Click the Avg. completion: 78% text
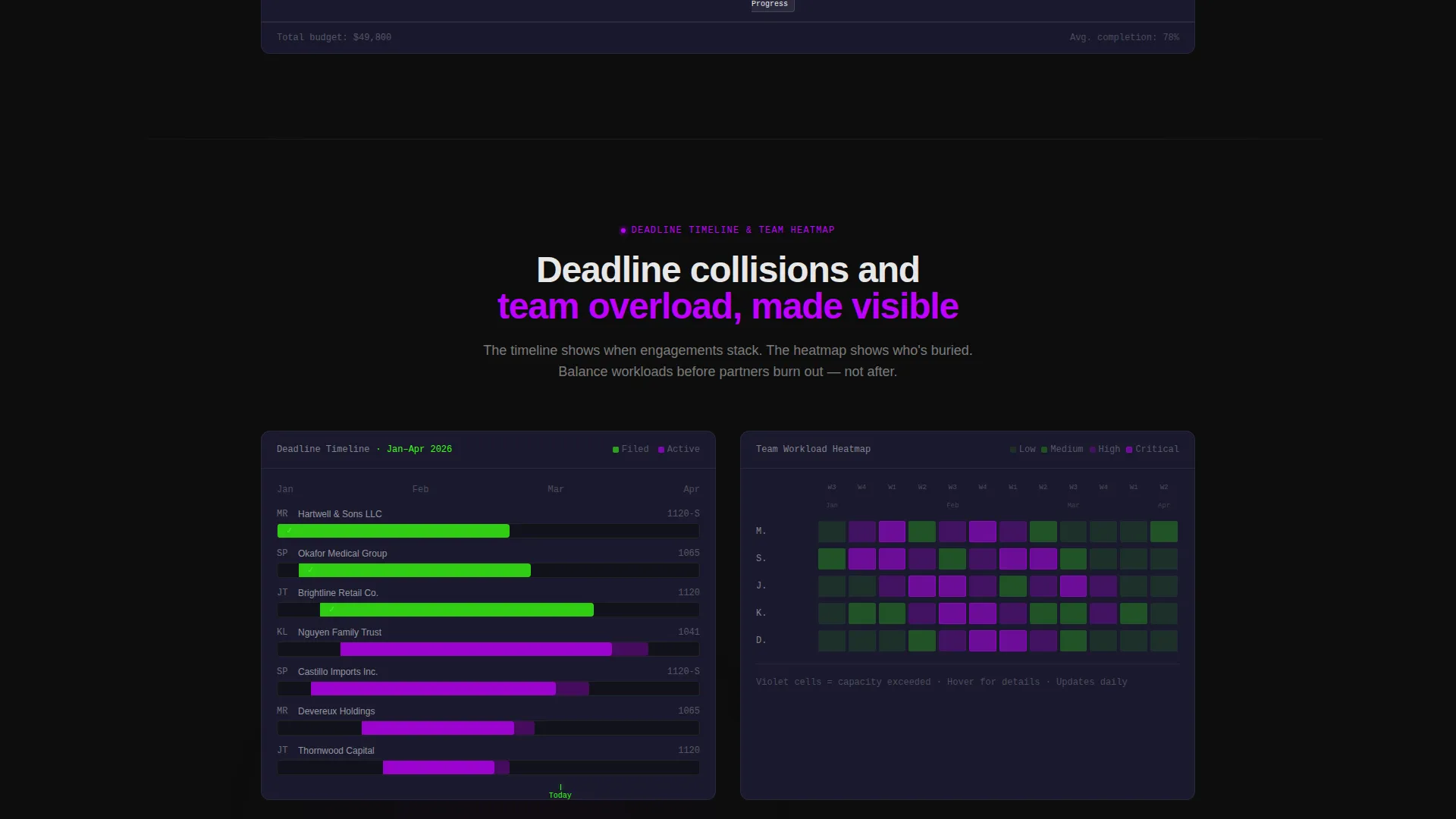Screen dimensions: 1456x819 pyautogui.click(x=1125, y=37)
